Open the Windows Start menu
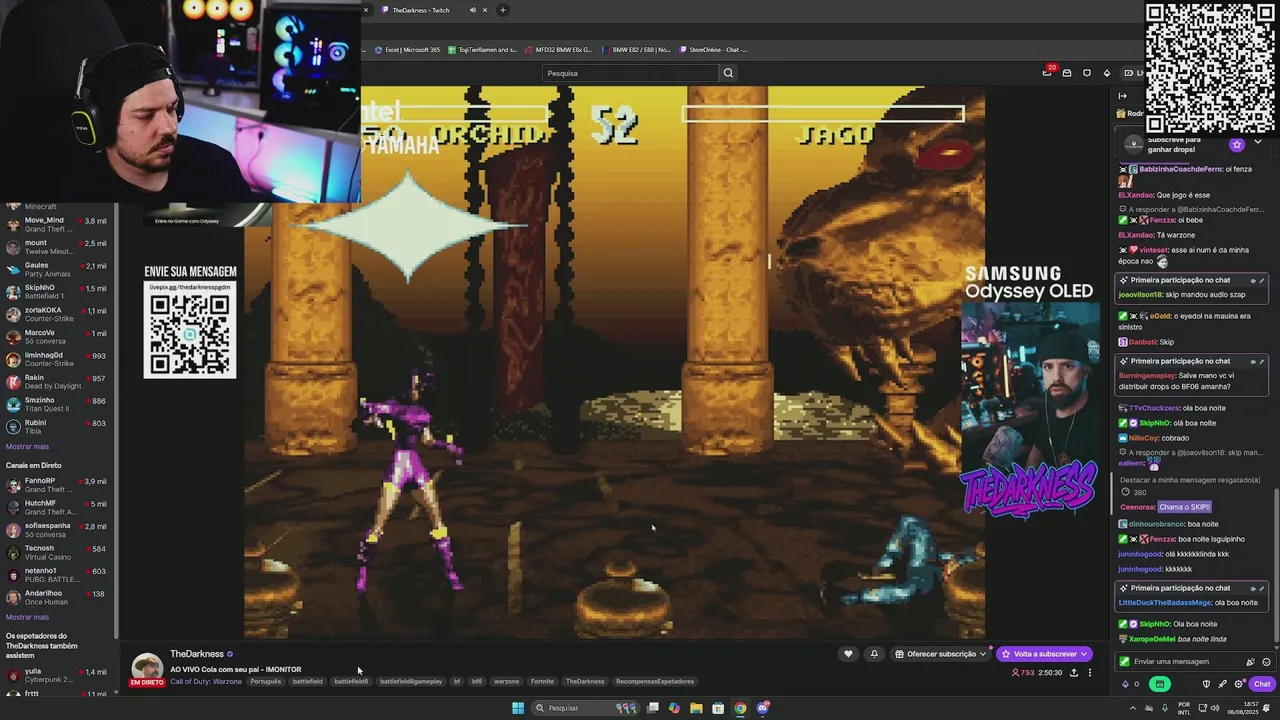This screenshot has width=1280, height=720. click(518, 708)
